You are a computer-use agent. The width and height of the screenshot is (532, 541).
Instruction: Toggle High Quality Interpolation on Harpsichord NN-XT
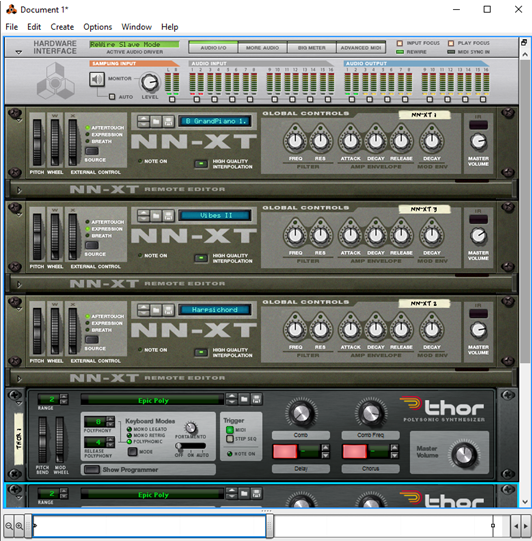pyautogui.click(x=201, y=352)
